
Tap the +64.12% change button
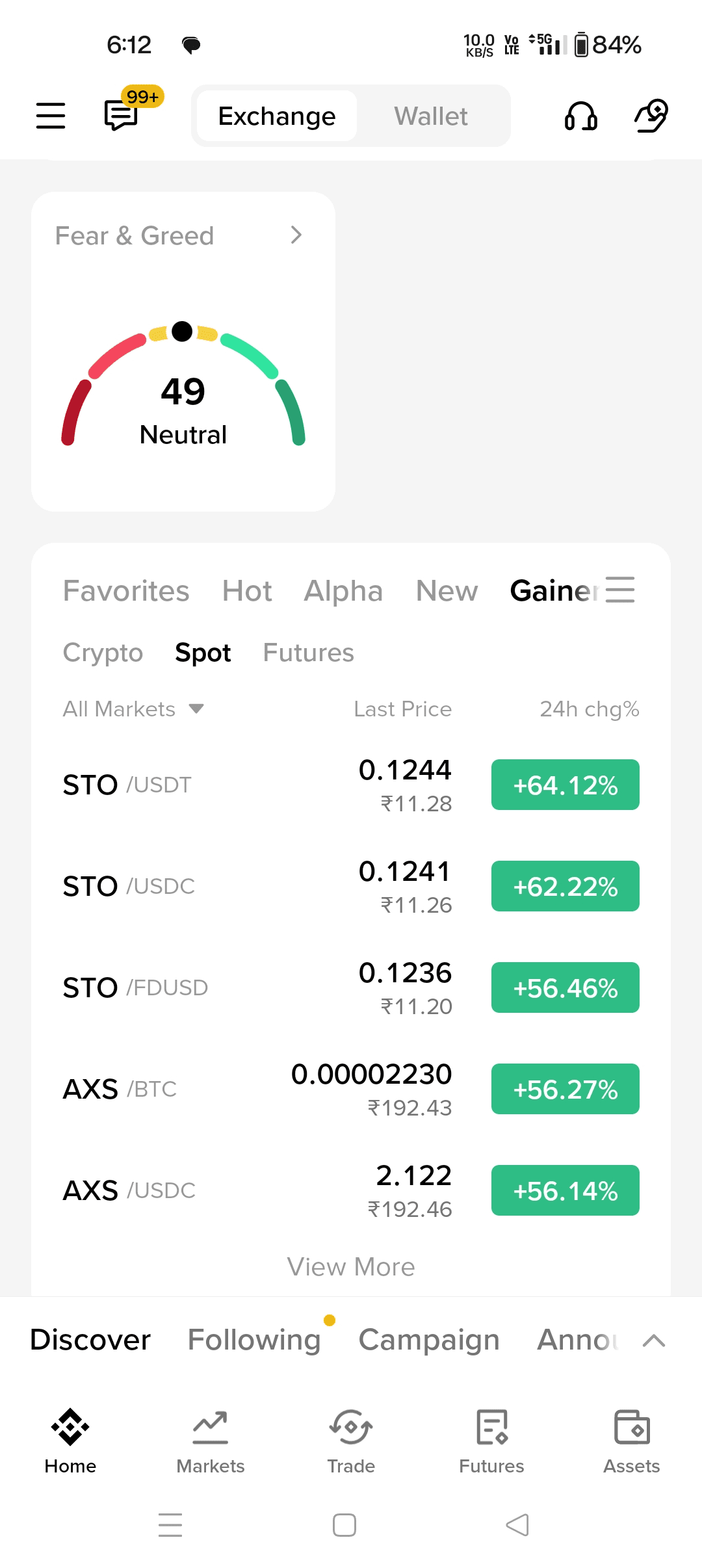pos(565,785)
